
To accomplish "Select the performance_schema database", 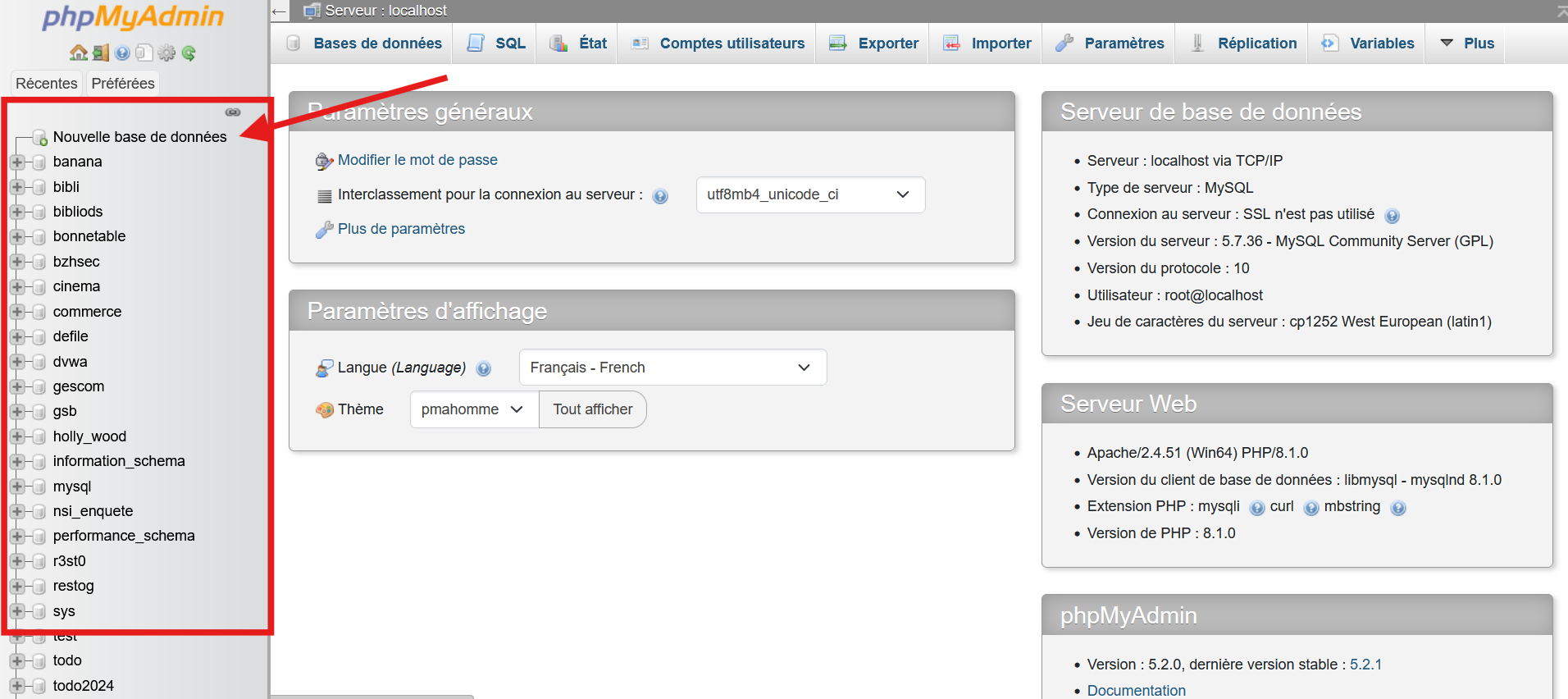I will 124,536.
